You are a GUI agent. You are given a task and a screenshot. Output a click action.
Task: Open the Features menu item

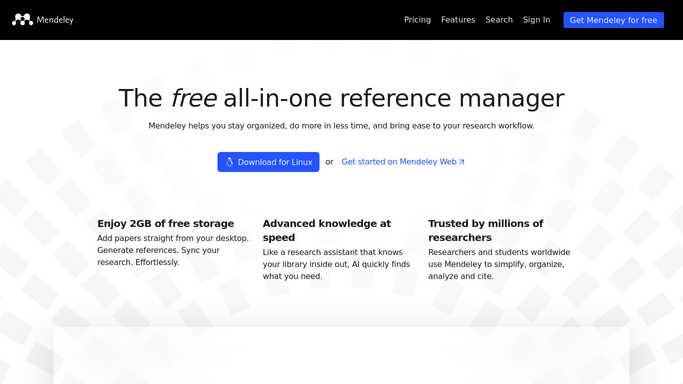(458, 20)
